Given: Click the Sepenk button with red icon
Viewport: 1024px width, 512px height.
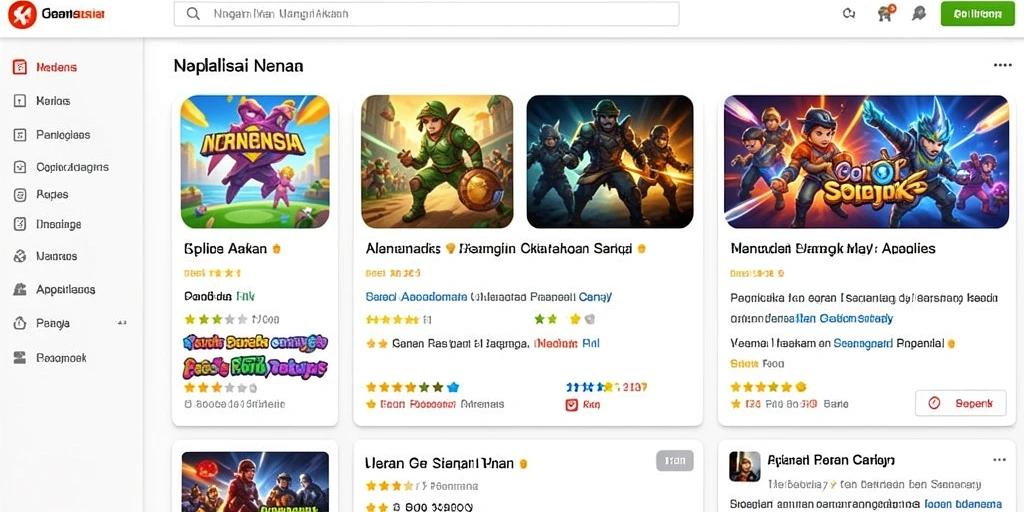Looking at the screenshot, I should (961, 404).
